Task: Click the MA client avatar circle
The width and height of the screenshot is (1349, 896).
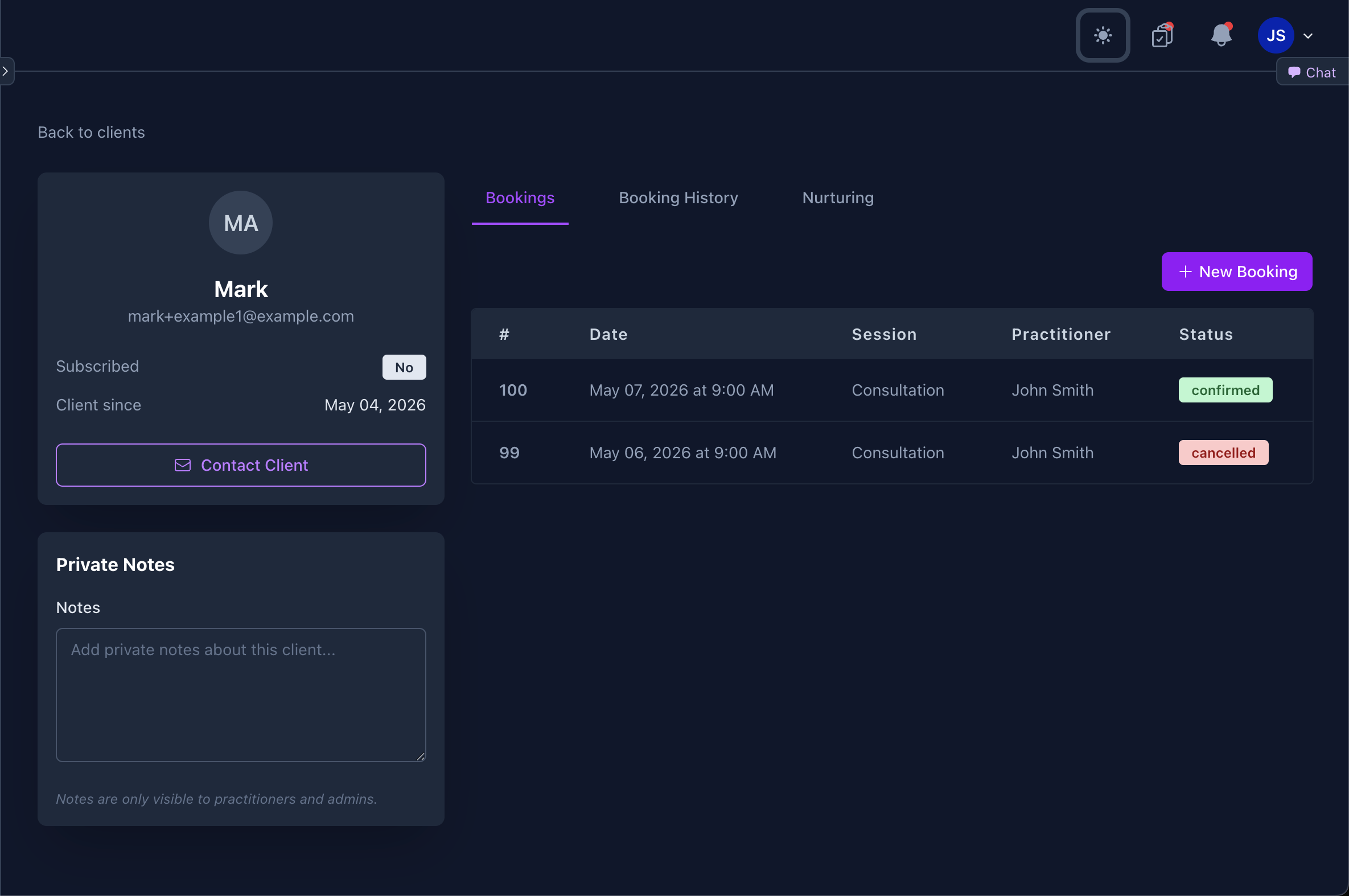Action: [241, 223]
